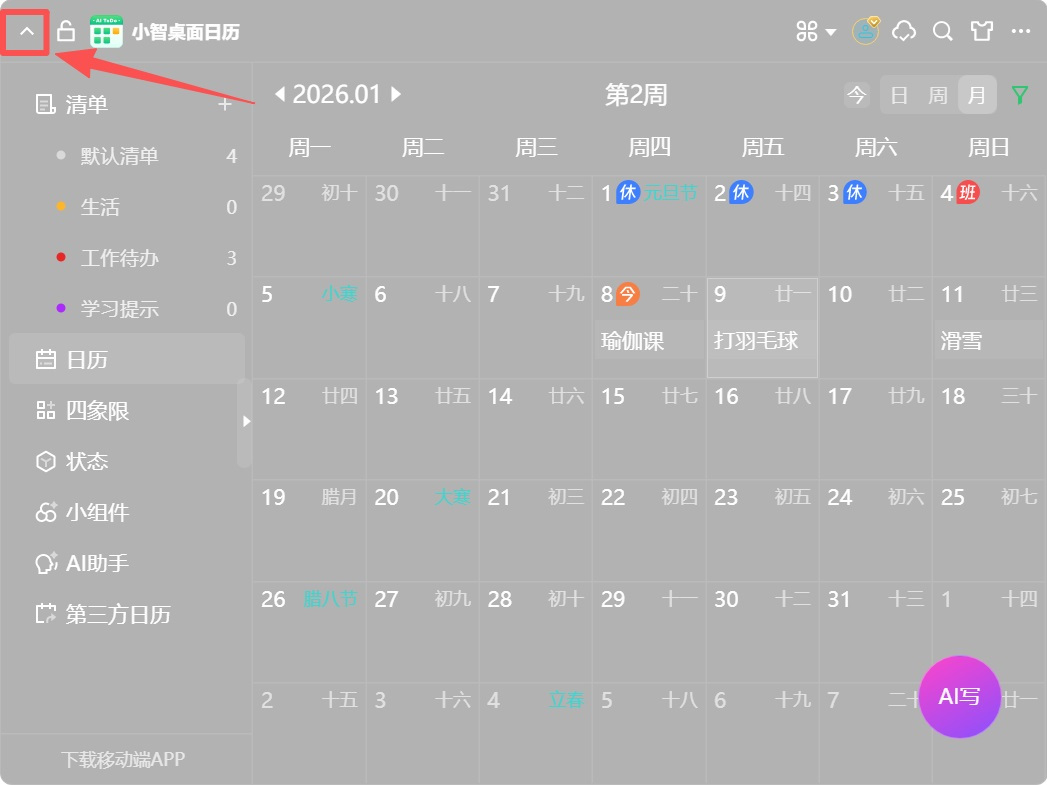Click the purple AI写 button

[x=959, y=697]
